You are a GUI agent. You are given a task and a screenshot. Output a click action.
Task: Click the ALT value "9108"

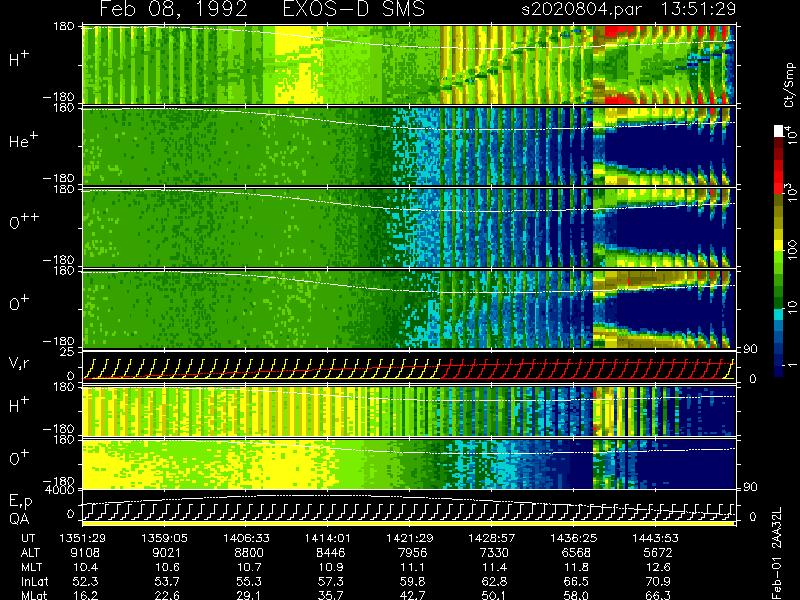85,553
